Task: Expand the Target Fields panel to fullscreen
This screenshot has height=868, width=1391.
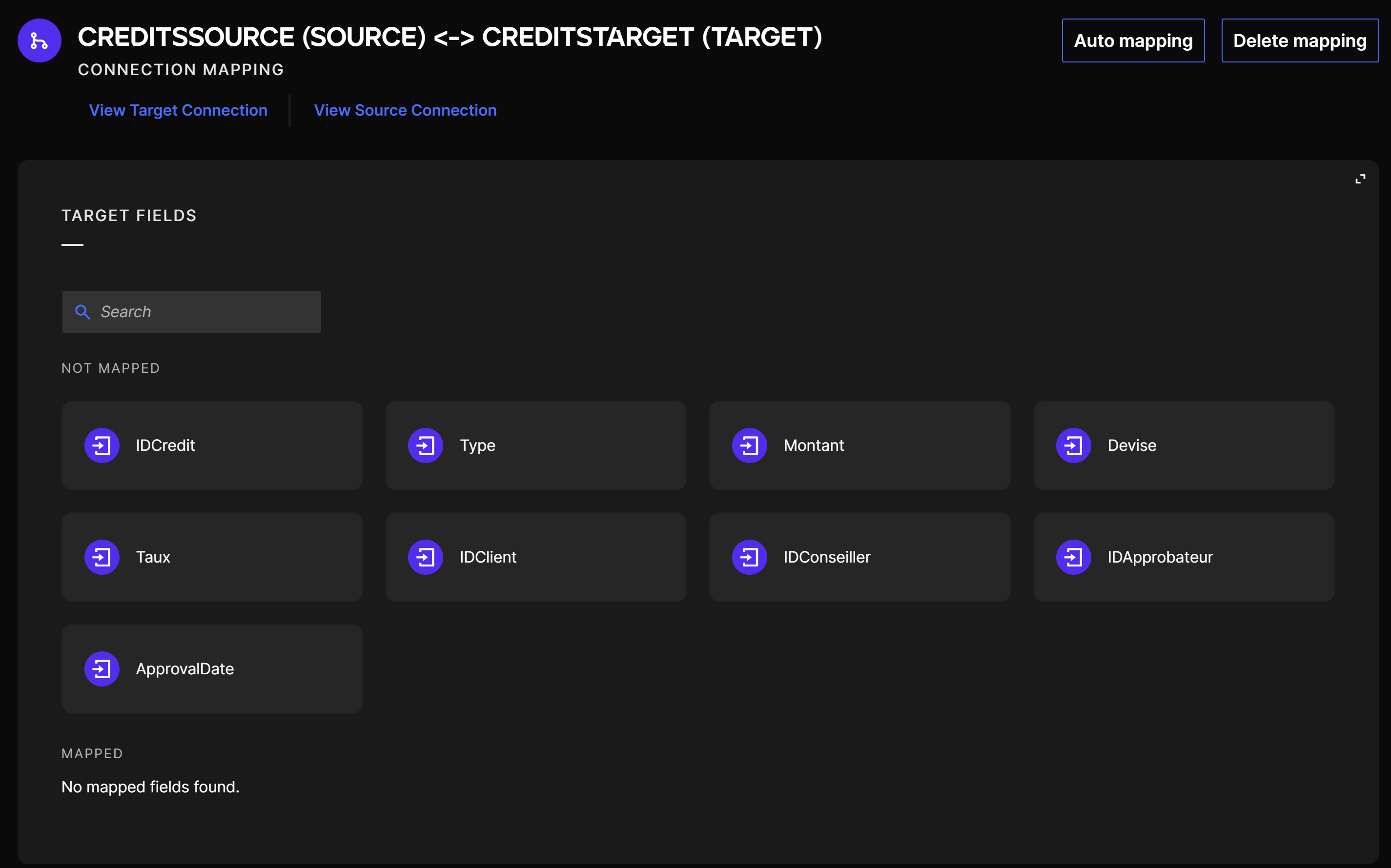Action: tap(1360, 179)
